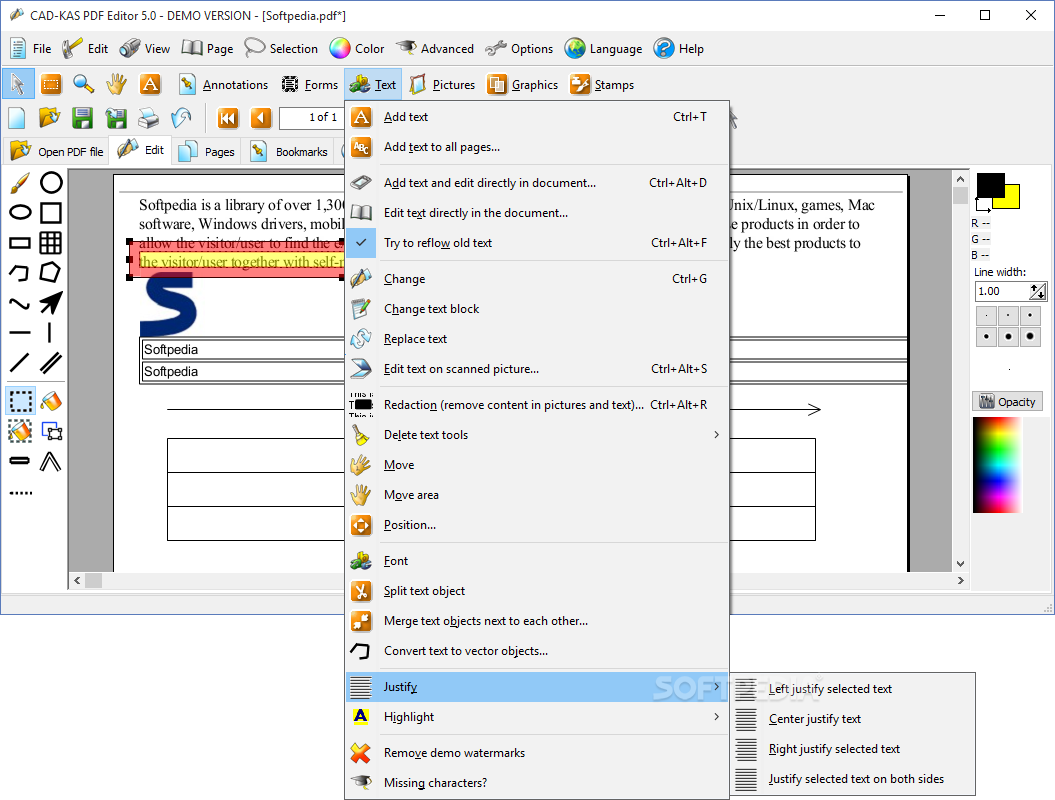Screen dimensions: 1055x800
Task: Adjust the line width stepper
Action: 1038,291
